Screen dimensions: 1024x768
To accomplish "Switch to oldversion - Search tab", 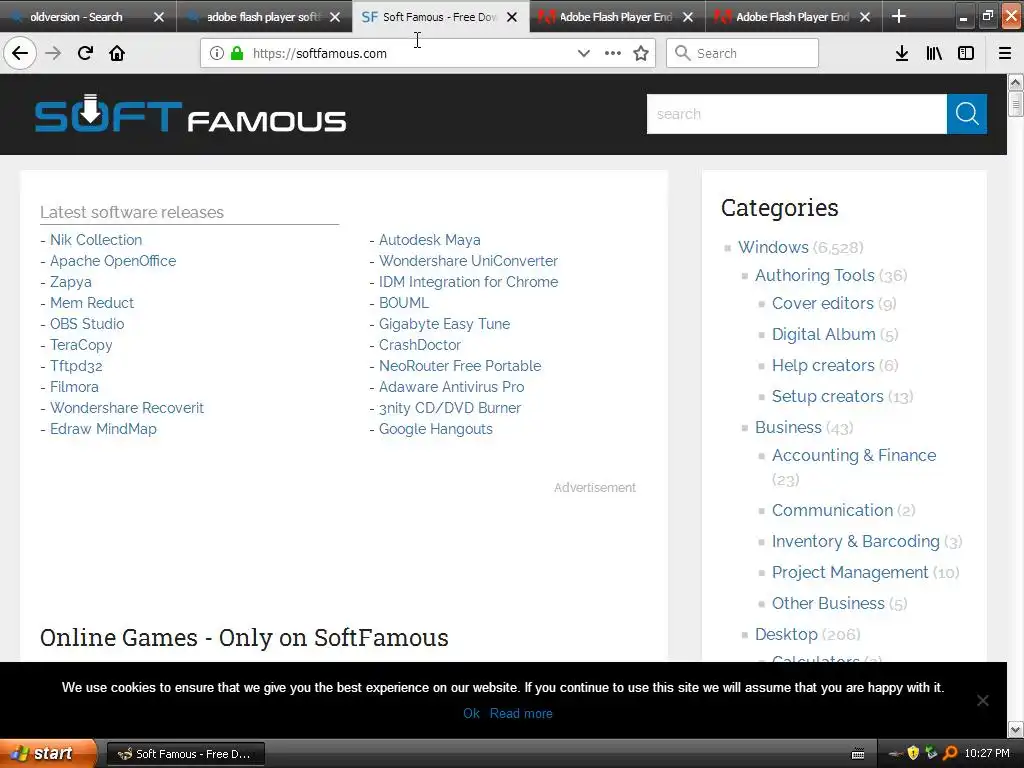I will pyautogui.click(x=76, y=17).
